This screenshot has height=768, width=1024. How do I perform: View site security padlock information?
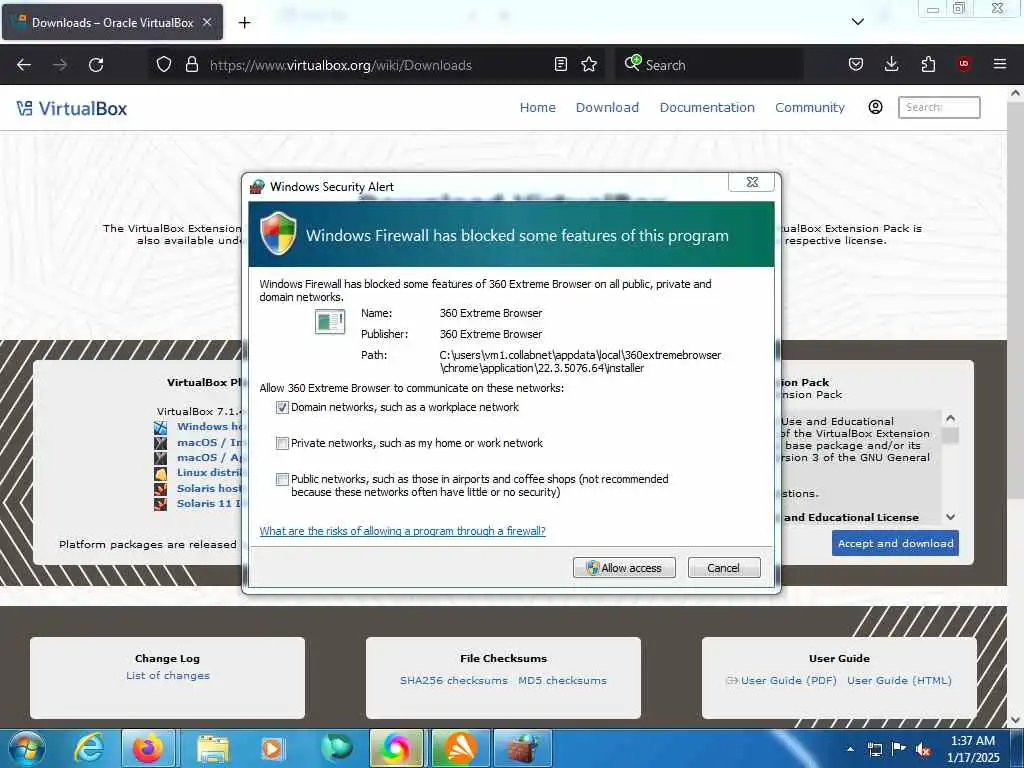pos(191,65)
